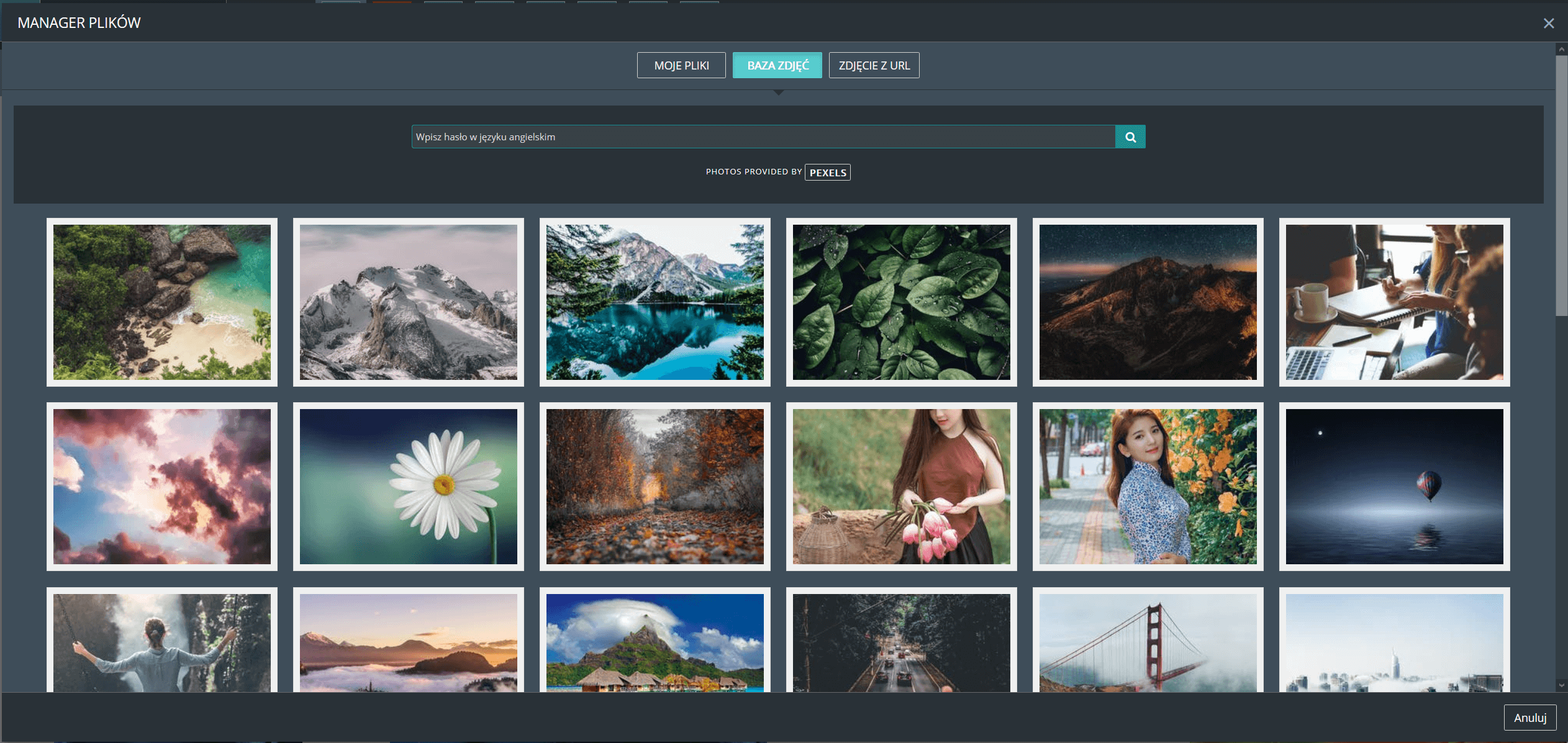Pick the hot air balloon night photo
This screenshot has width=1568, height=743.
pyautogui.click(x=1395, y=487)
